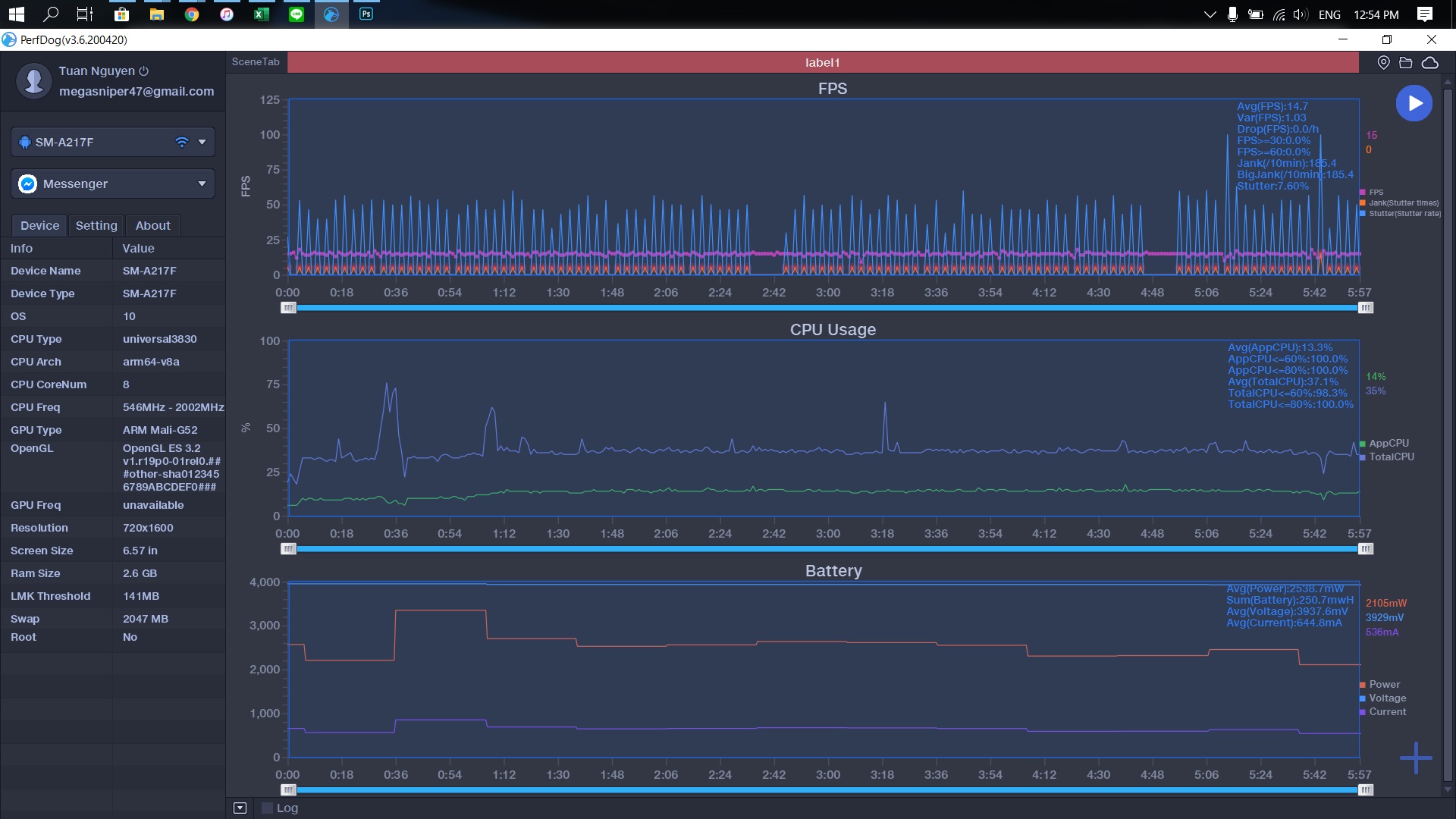This screenshot has height=819, width=1456.
Task: Click the WiFi connection icon for SM-A217F
Action: click(x=181, y=142)
